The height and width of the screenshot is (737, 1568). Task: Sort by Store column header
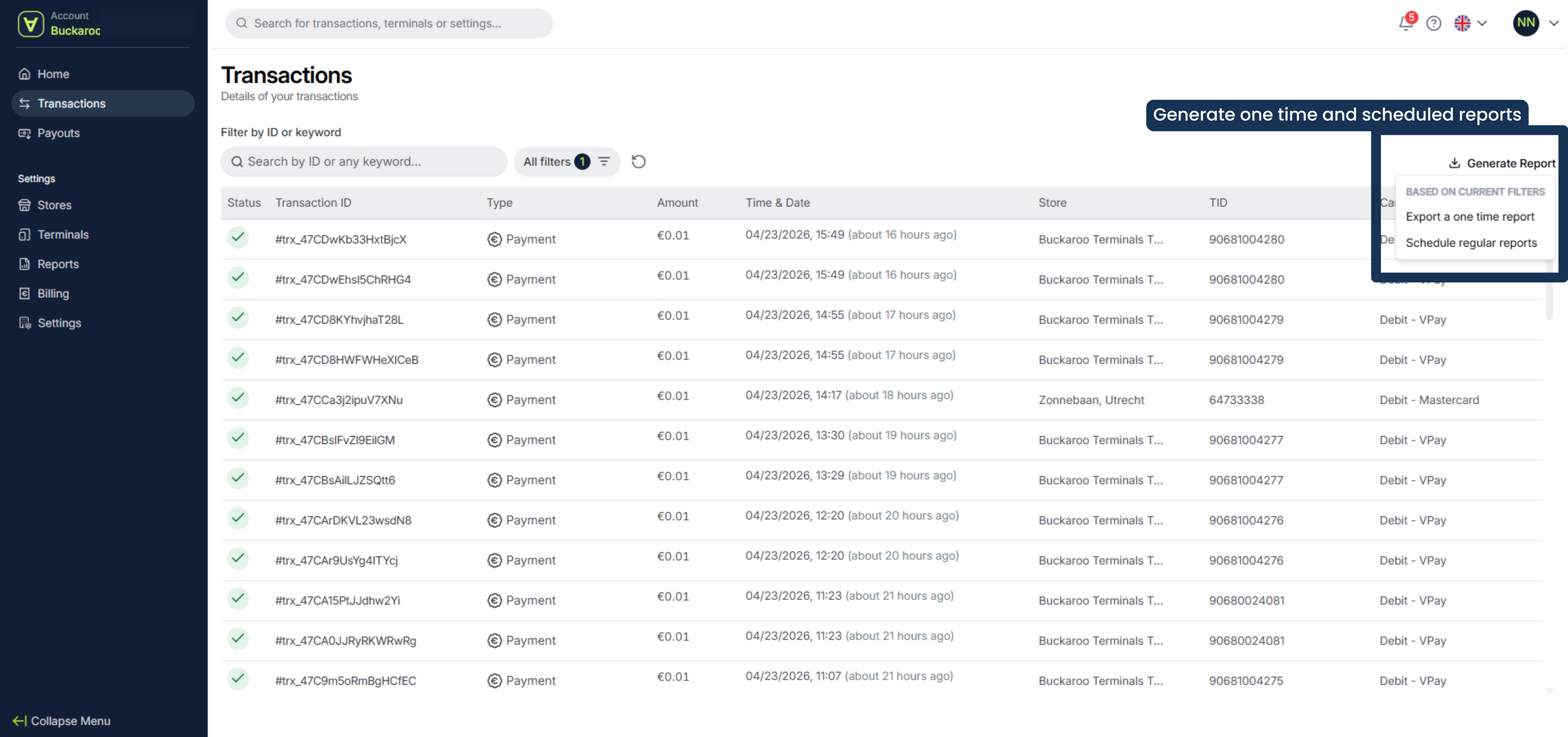[1052, 203]
